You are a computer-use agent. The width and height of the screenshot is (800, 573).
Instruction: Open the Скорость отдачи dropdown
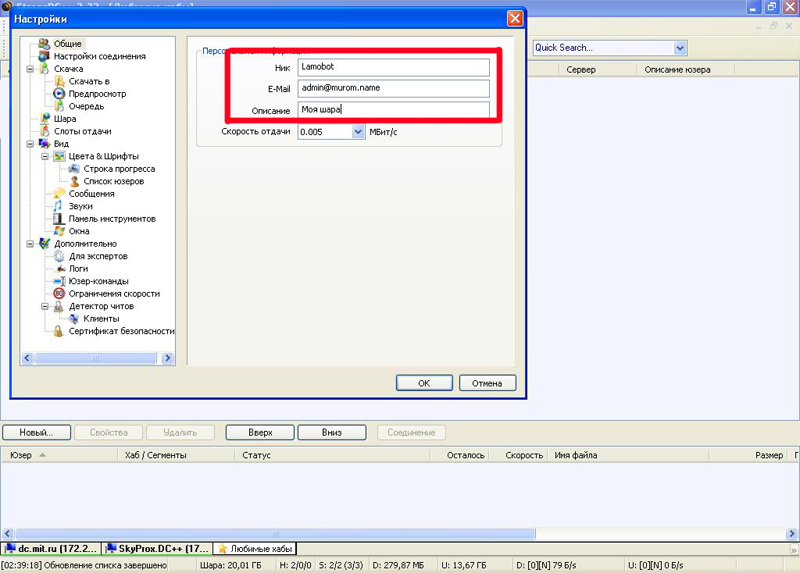(359, 132)
